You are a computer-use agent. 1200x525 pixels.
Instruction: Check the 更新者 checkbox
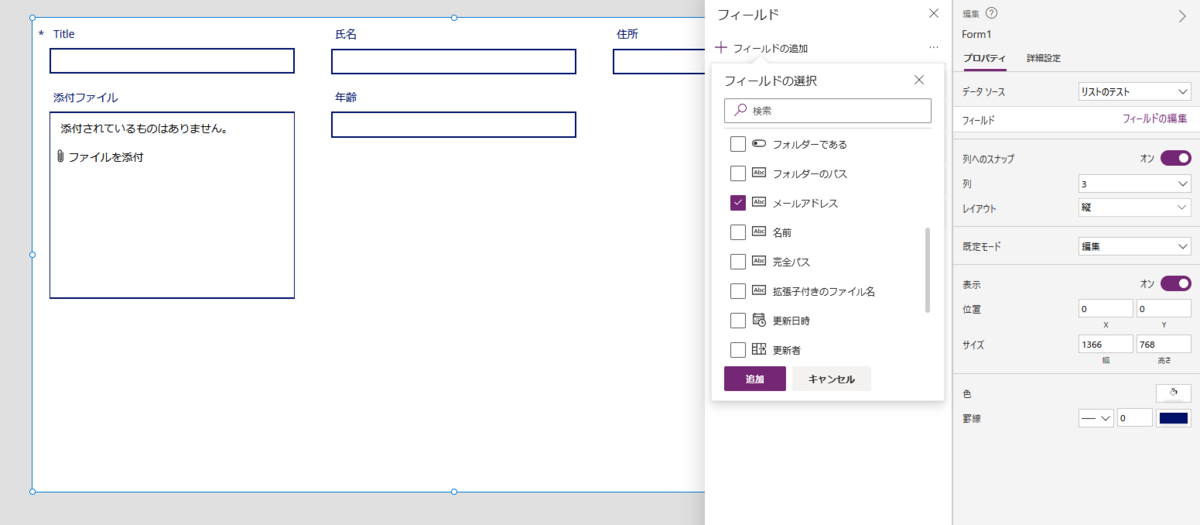pyautogui.click(x=738, y=350)
